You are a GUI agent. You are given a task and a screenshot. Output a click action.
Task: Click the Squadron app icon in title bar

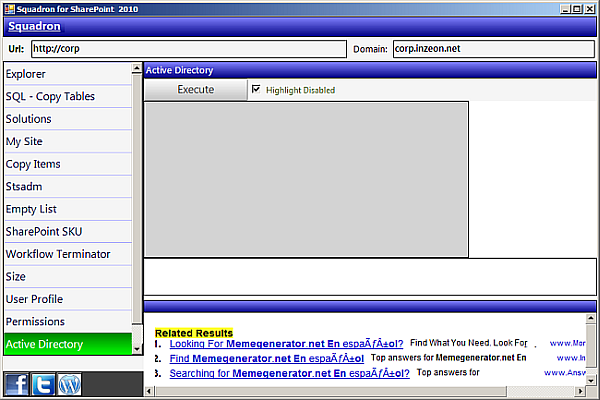click(x=10, y=9)
